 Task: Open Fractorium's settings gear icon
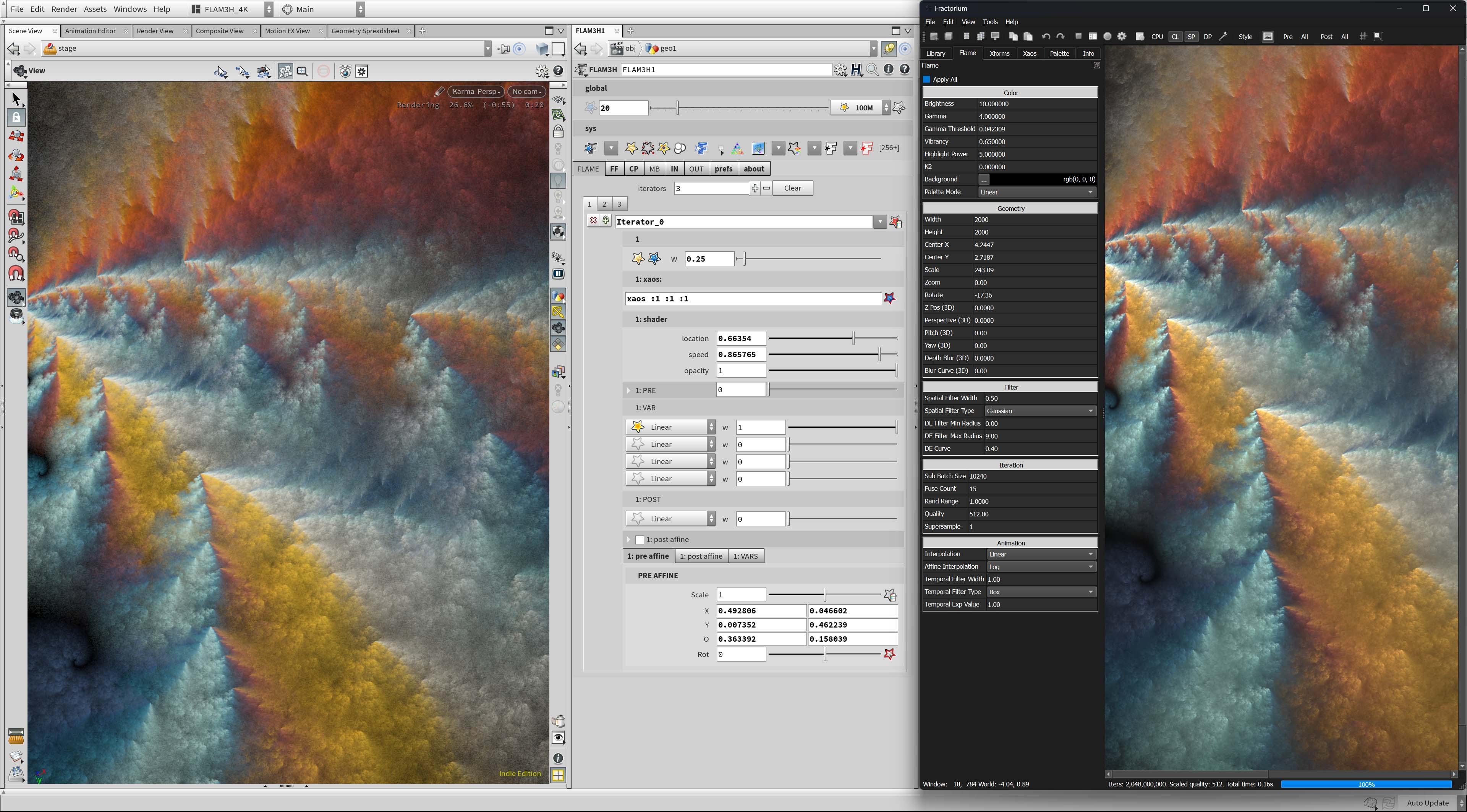pyautogui.click(x=1122, y=36)
